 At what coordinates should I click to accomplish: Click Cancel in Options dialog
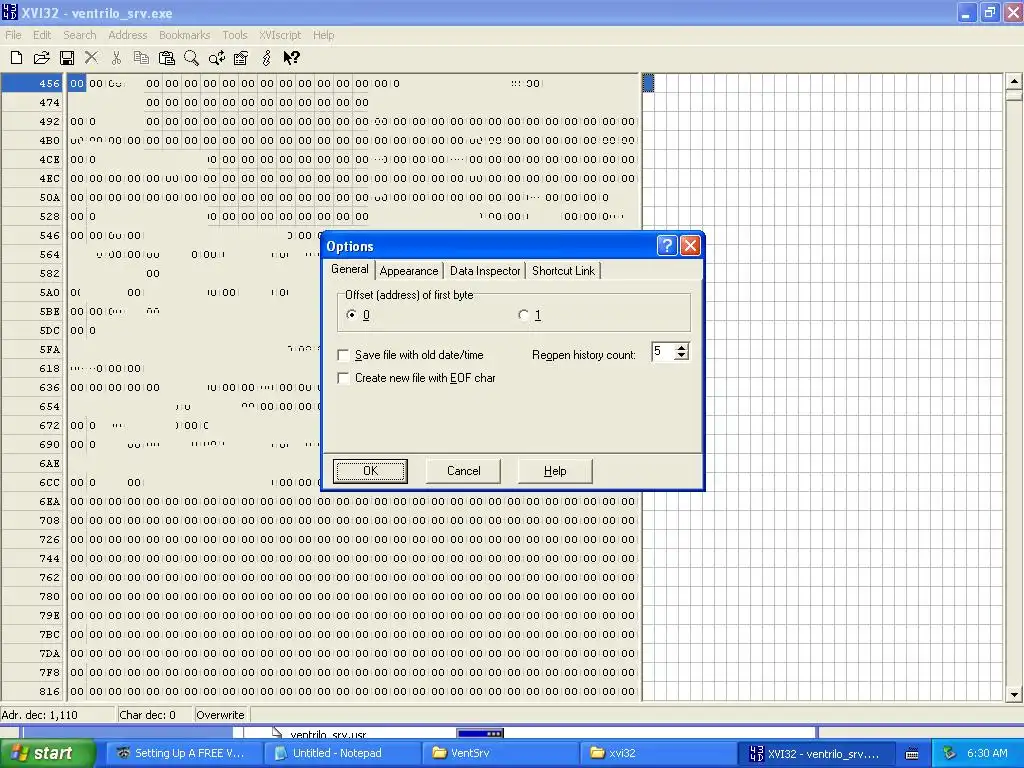coord(464,471)
